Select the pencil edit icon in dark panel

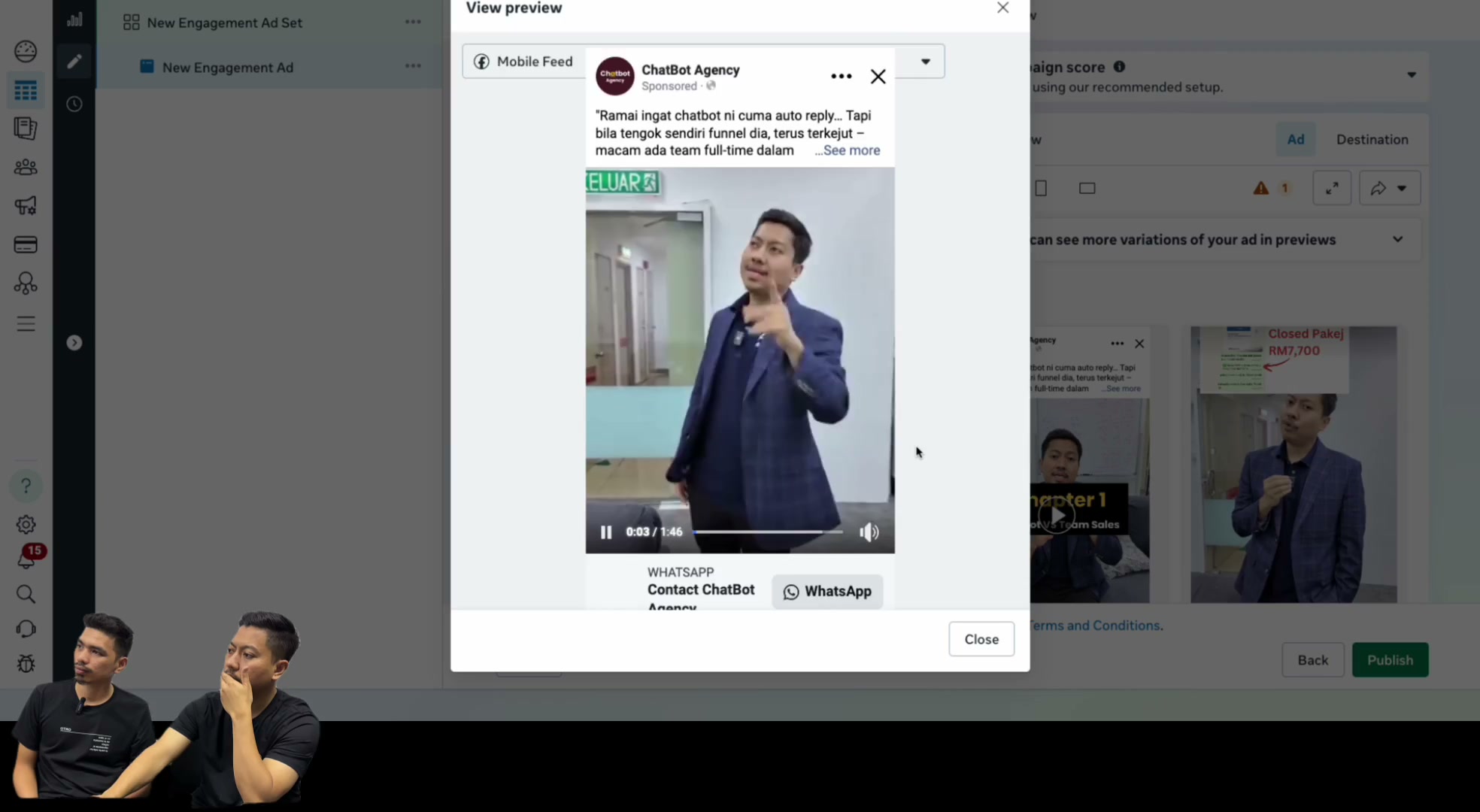point(74,61)
